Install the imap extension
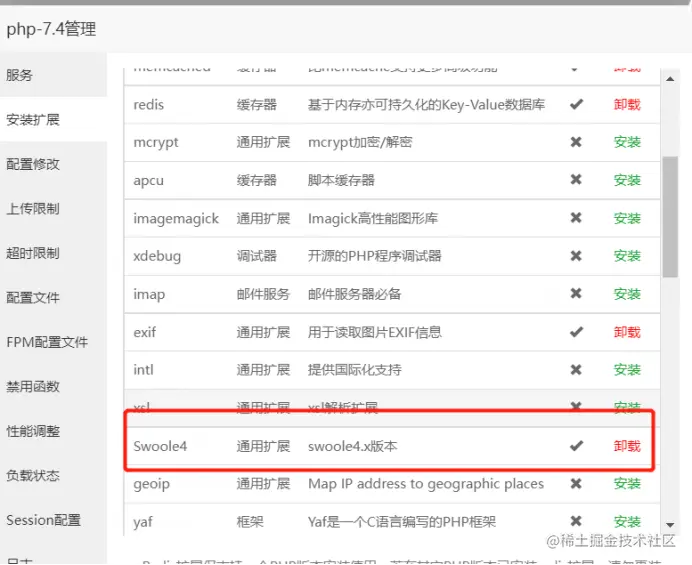This screenshot has width=692, height=565. click(x=627, y=294)
